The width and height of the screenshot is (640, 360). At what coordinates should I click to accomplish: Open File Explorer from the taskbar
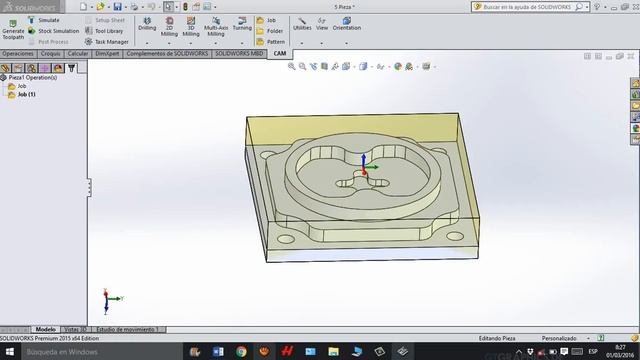[x=333, y=351]
